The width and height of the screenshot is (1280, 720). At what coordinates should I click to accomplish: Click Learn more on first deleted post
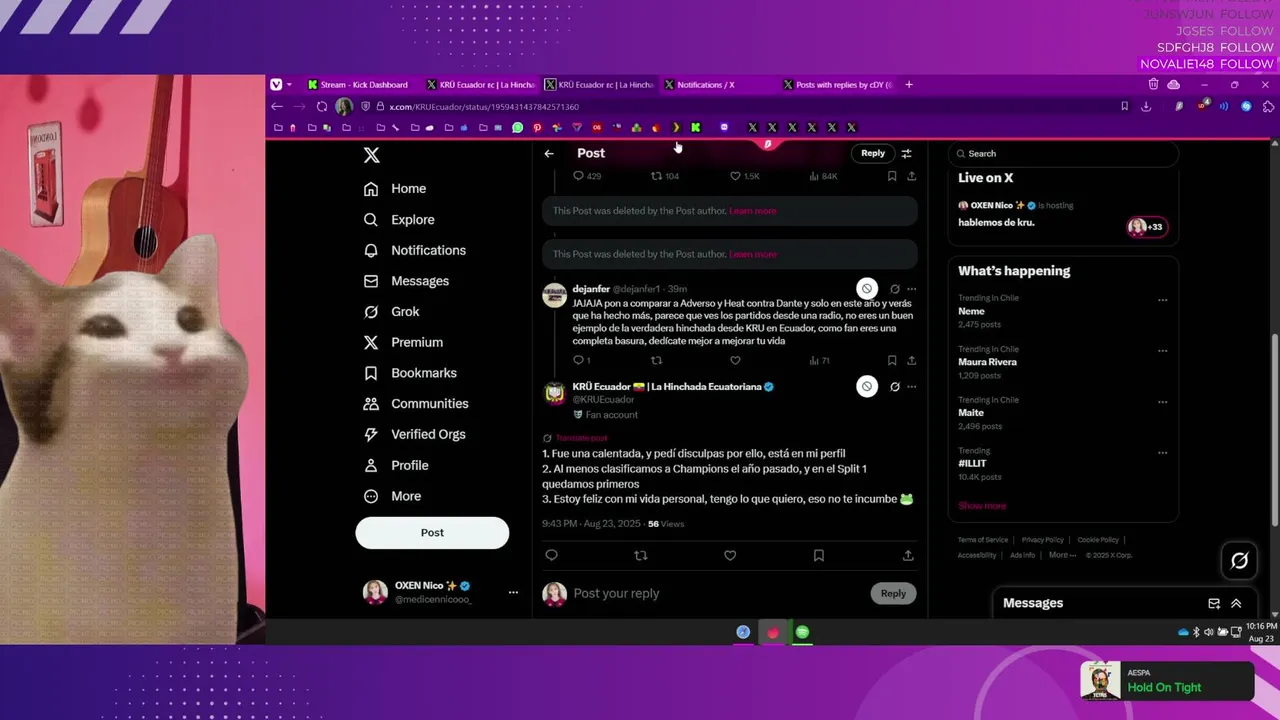point(753,211)
